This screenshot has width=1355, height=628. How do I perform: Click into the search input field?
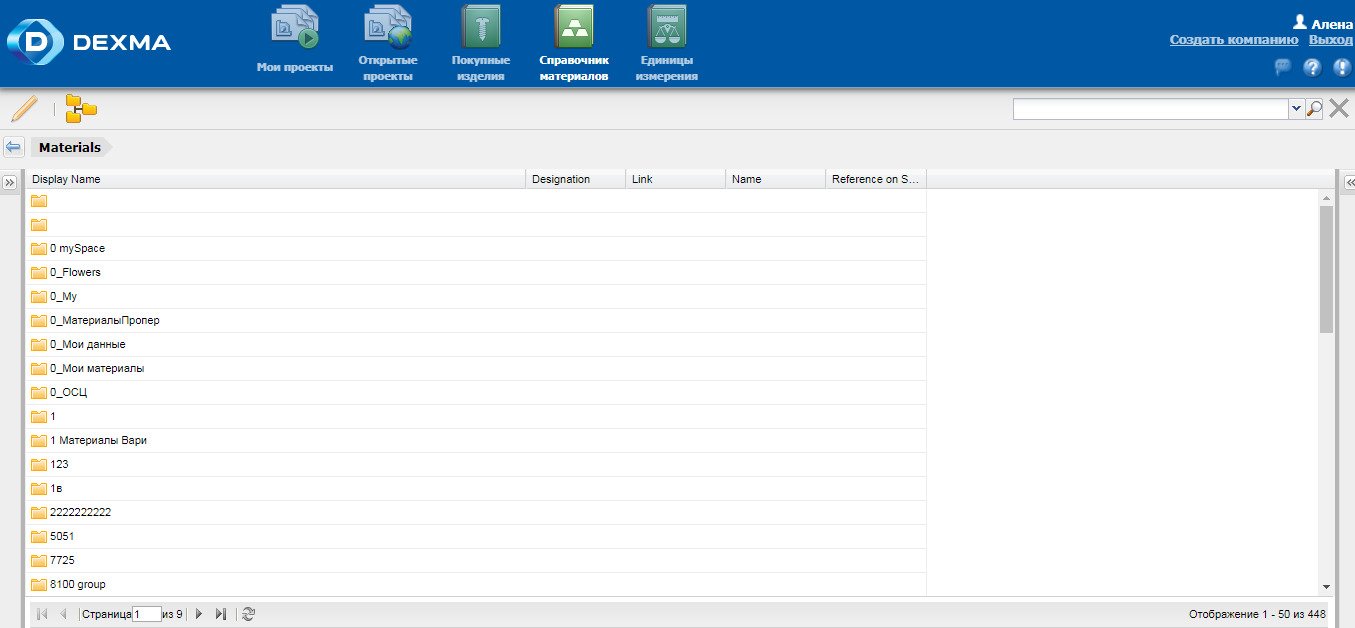tap(1151, 109)
